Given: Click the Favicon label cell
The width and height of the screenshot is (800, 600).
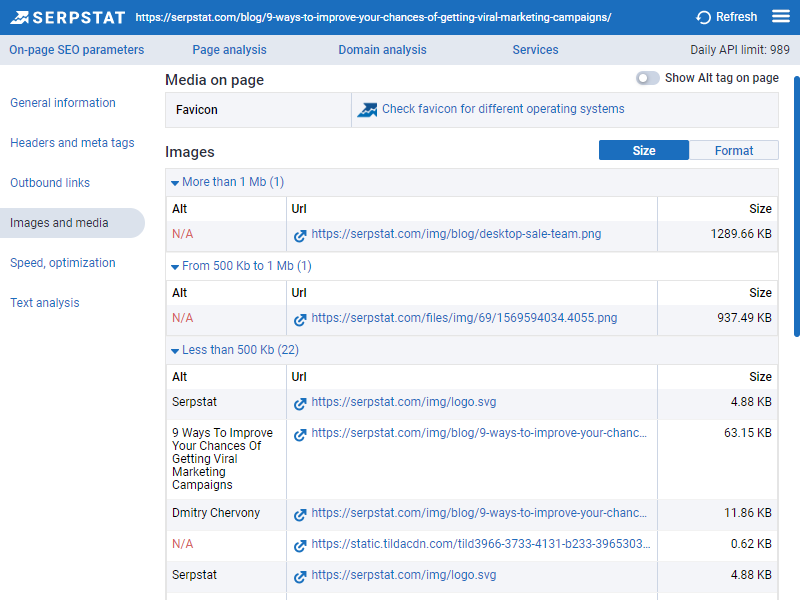Looking at the screenshot, I should click(x=258, y=110).
